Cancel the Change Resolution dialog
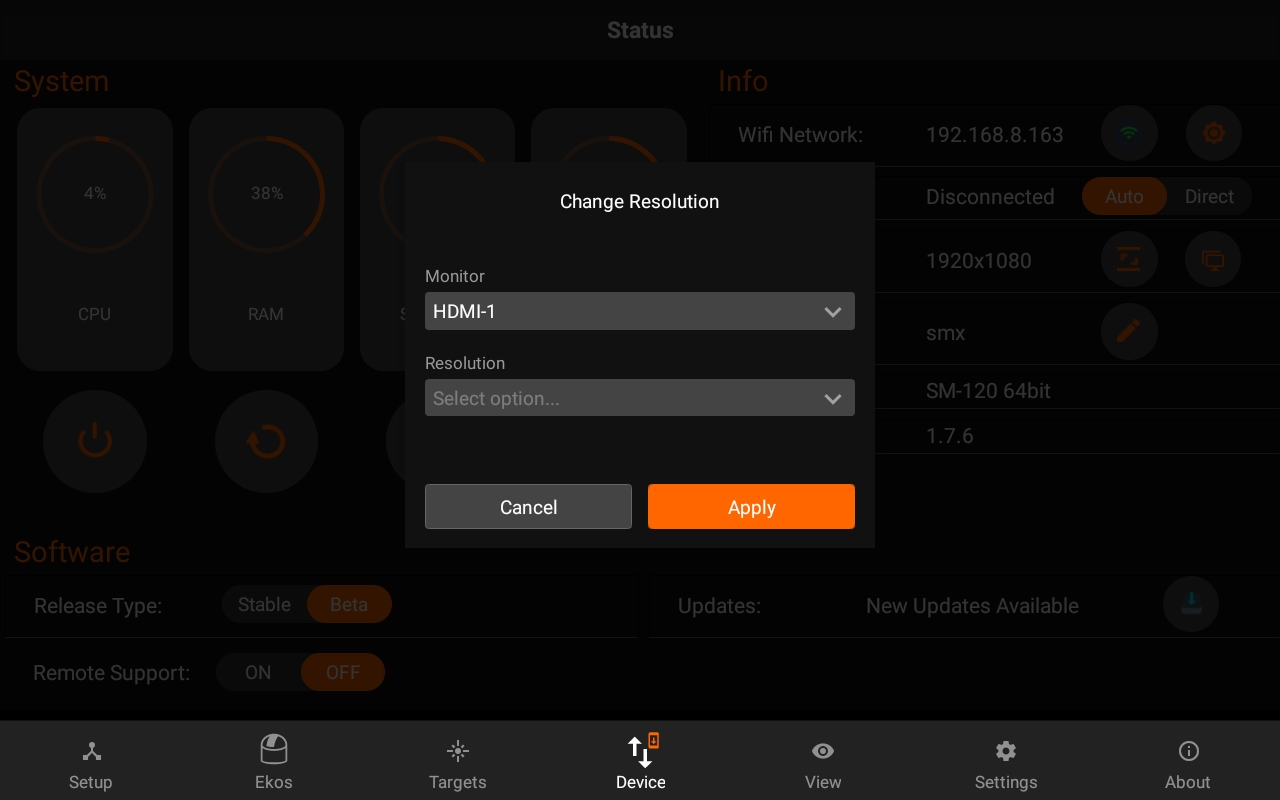The width and height of the screenshot is (1280, 800). pyautogui.click(x=528, y=507)
